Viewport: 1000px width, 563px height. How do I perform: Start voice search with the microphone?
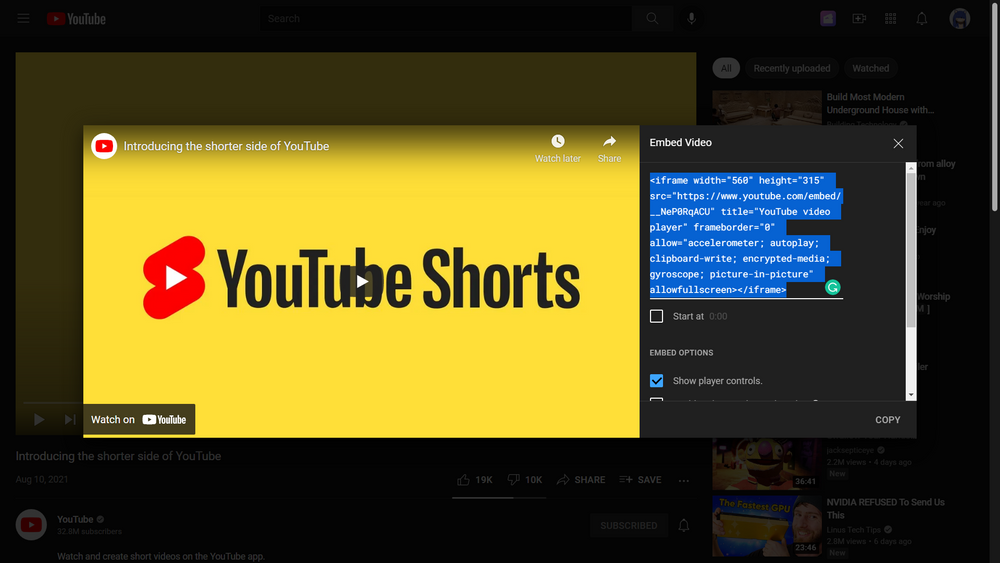pyautogui.click(x=691, y=18)
